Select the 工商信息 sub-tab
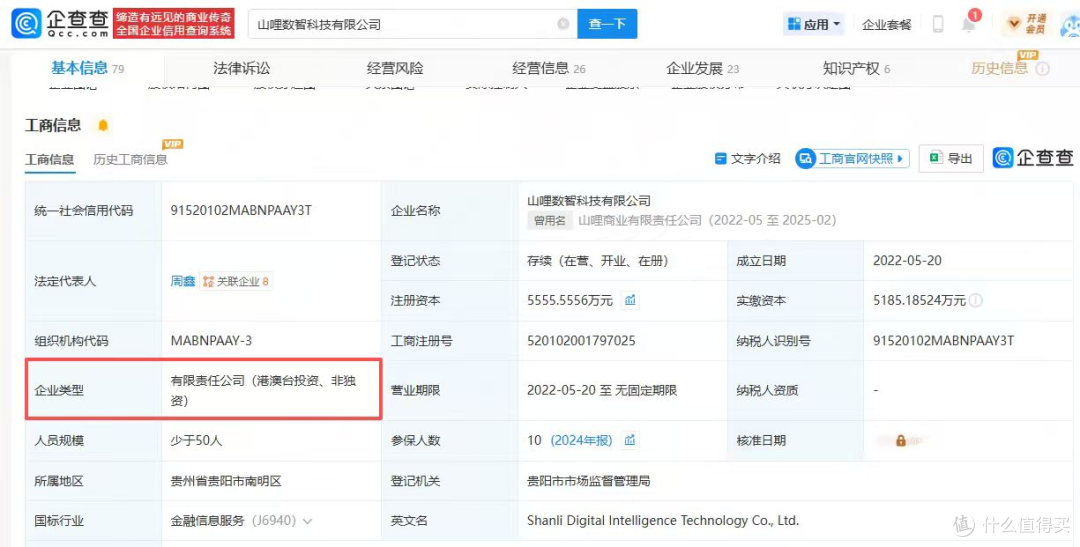This screenshot has width=1080, height=547. (x=50, y=160)
